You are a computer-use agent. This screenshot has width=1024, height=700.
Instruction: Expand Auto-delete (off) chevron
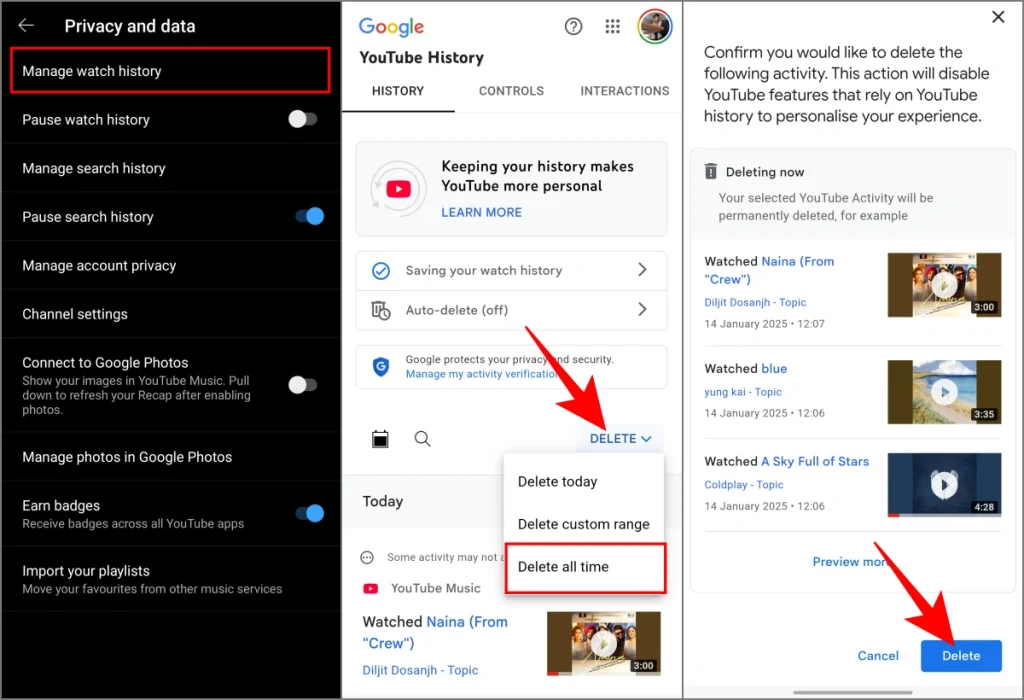(643, 310)
